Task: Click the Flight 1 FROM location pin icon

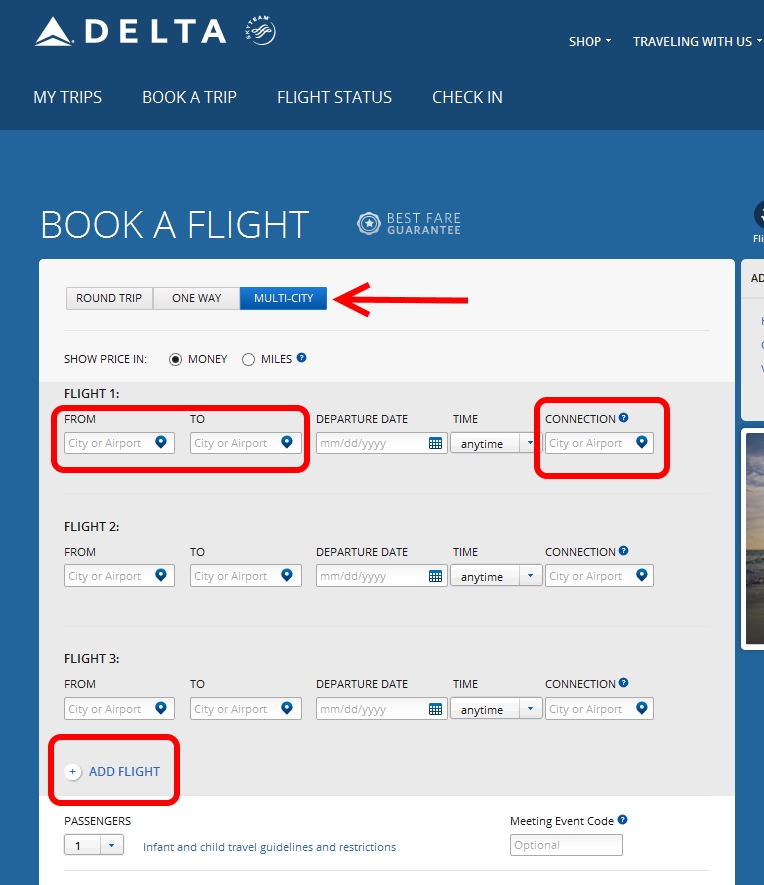Action: tap(161, 443)
